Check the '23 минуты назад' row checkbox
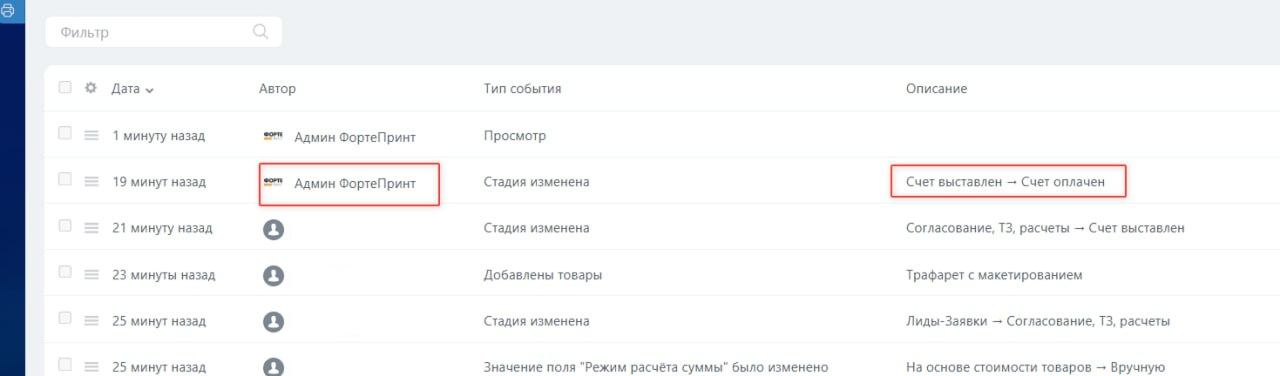Viewport: 1280px width, 376px height. click(x=65, y=272)
